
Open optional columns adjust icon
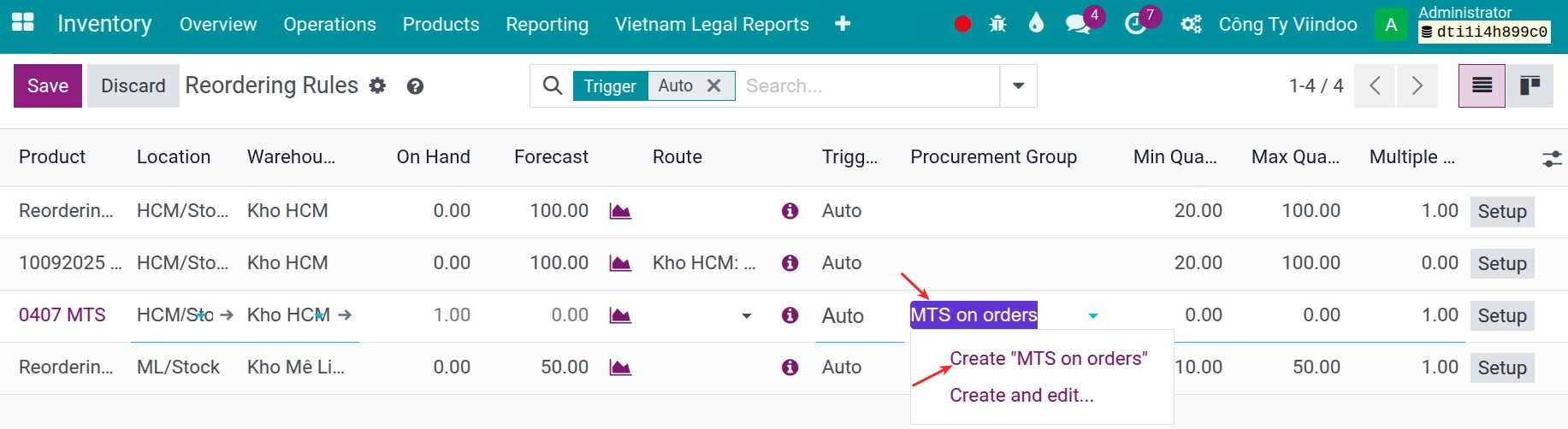[x=1552, y=158]
